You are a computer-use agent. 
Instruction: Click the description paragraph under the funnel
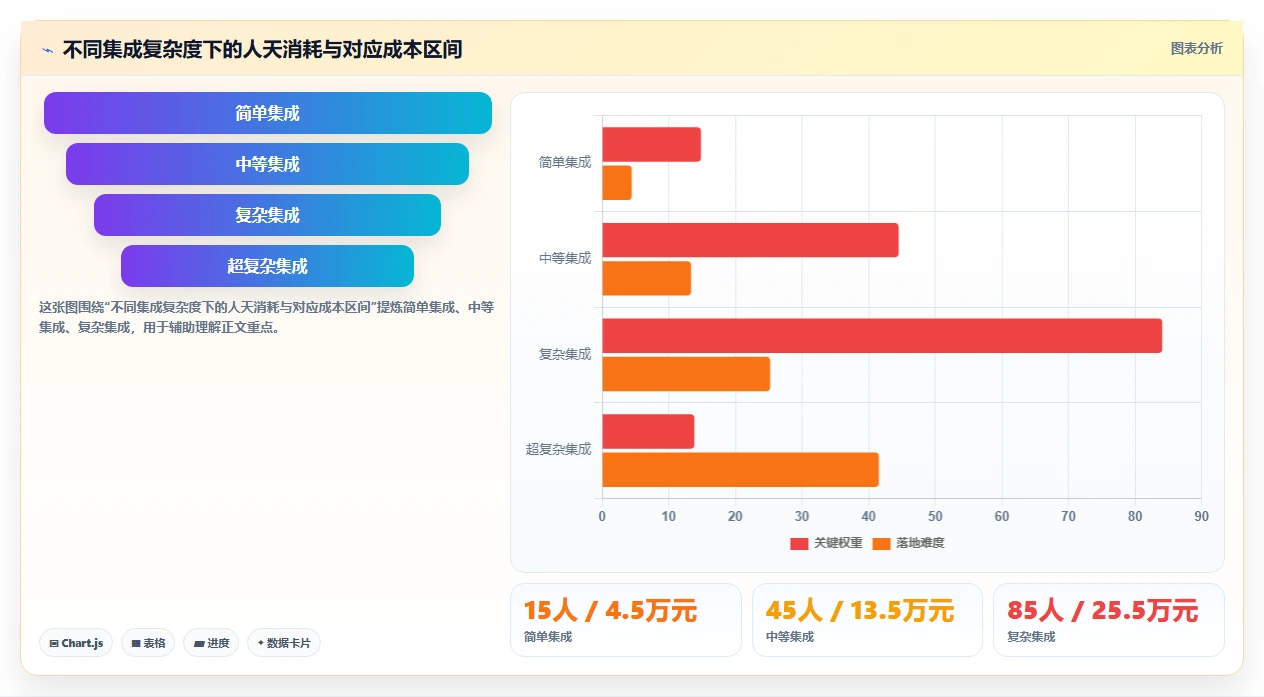click(x=266, y=317)
